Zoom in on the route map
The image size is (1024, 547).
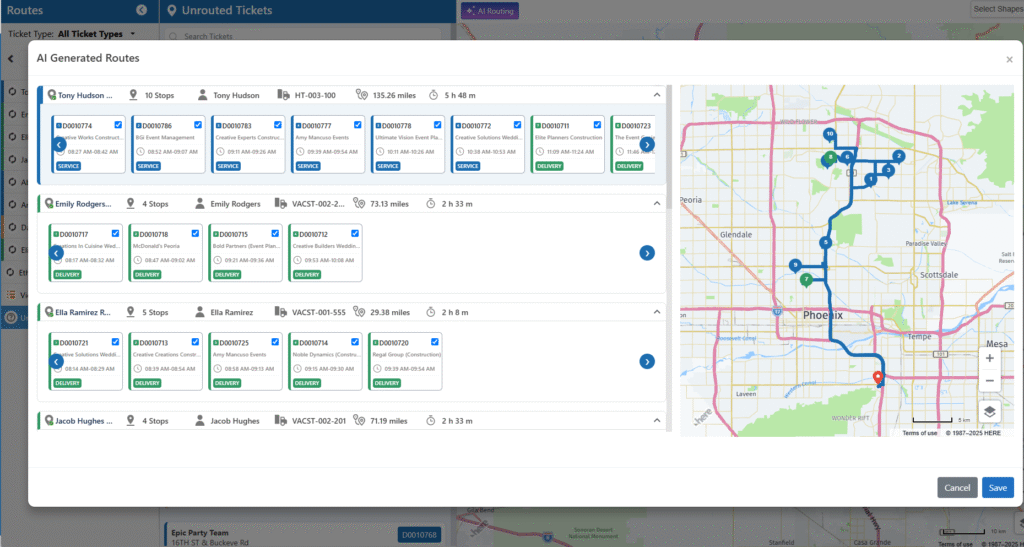989,358
